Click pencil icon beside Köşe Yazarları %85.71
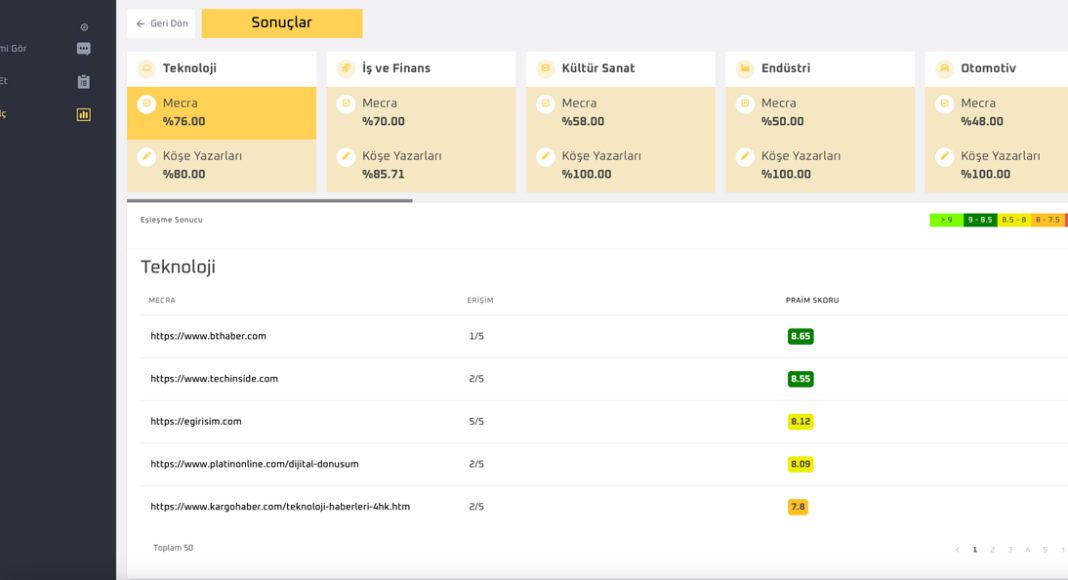The image size is (1068, 580). coord(346,157)
